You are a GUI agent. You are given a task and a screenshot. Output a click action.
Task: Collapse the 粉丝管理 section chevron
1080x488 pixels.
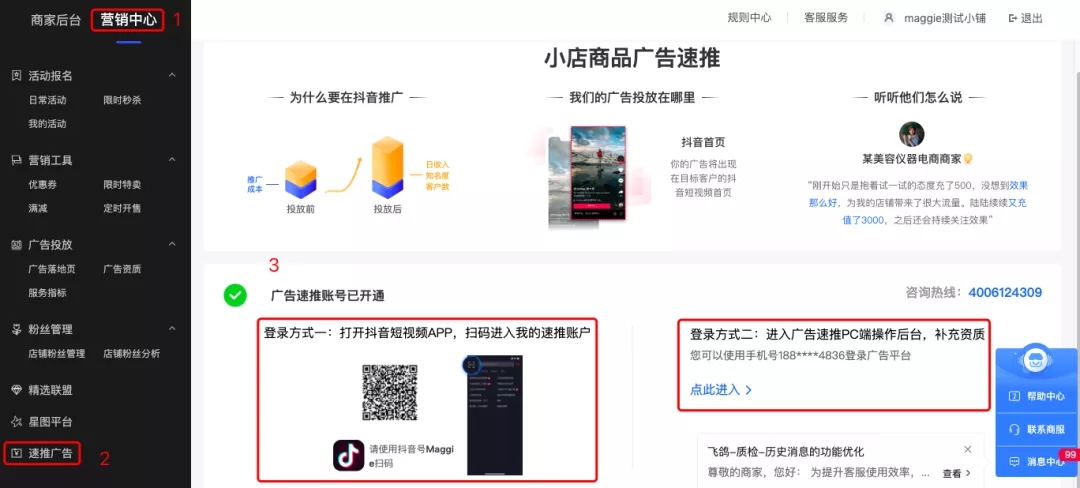[x=172, y=328]
